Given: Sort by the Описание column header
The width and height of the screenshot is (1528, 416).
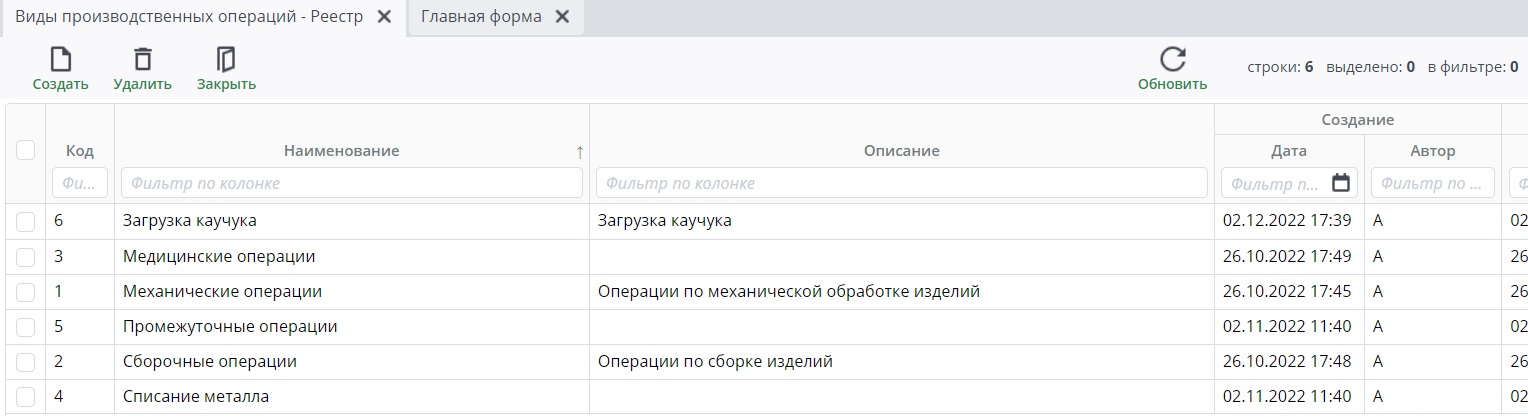Looking at the screenshot, I should pyautogui.click(x=901, y=151).
